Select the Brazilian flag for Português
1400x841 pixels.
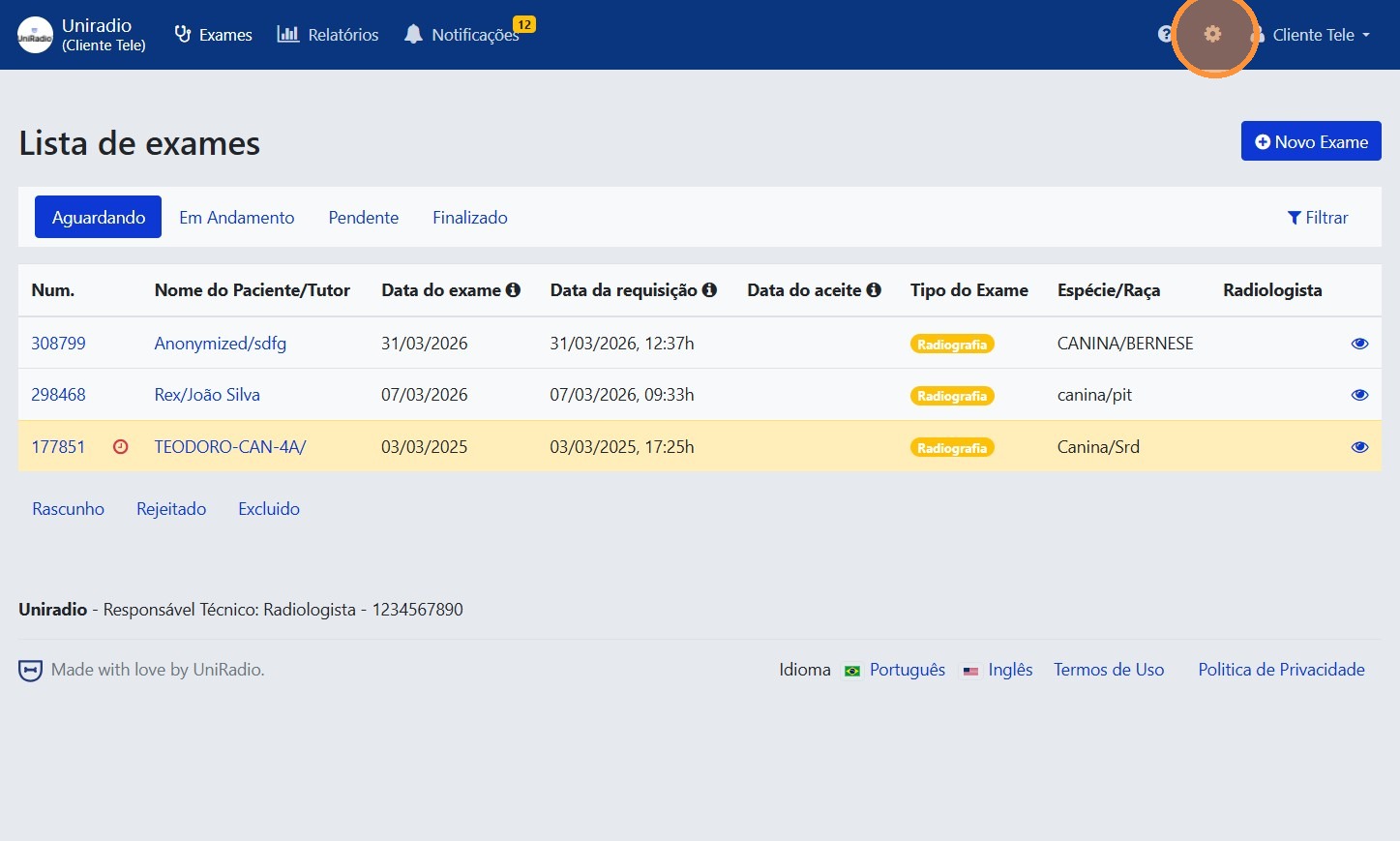[x=852, y=670]
